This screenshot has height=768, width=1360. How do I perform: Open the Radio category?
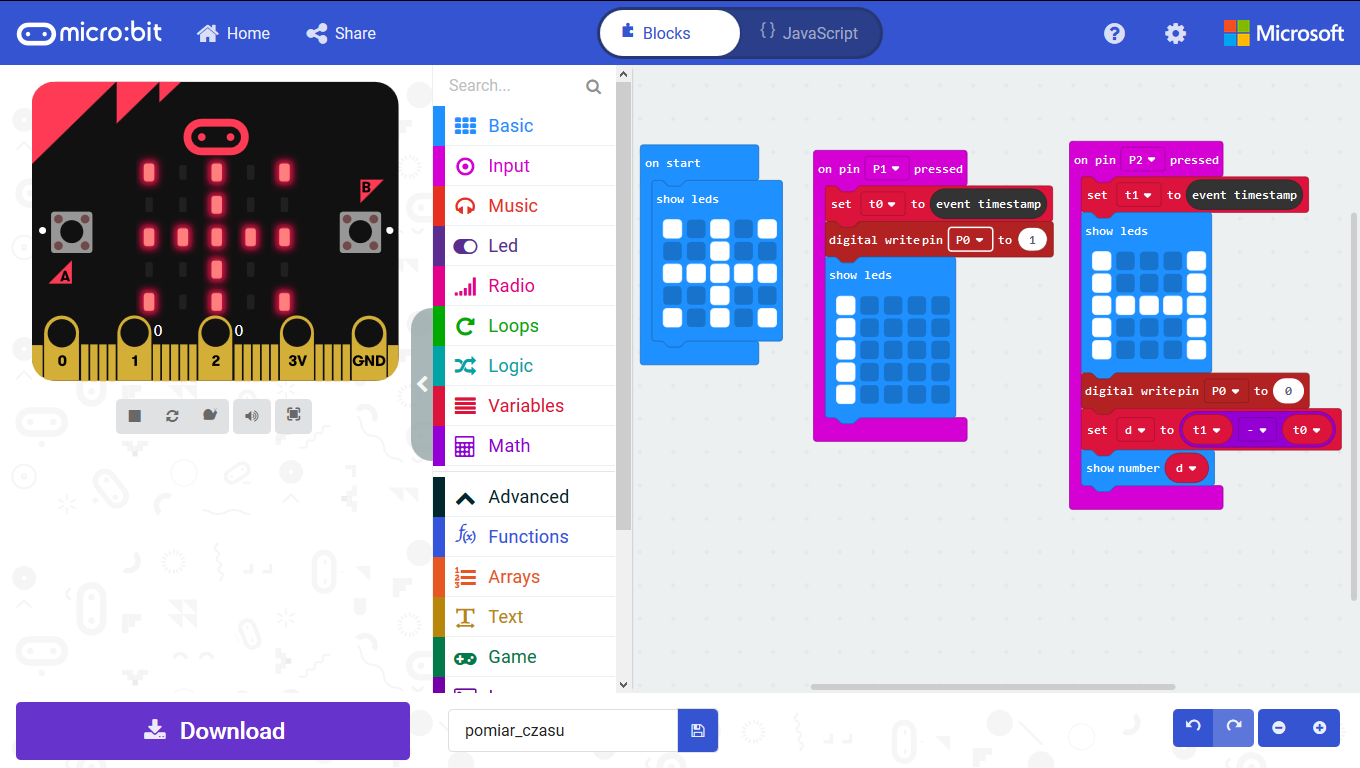pyautogui.click(x=525, y=286)
